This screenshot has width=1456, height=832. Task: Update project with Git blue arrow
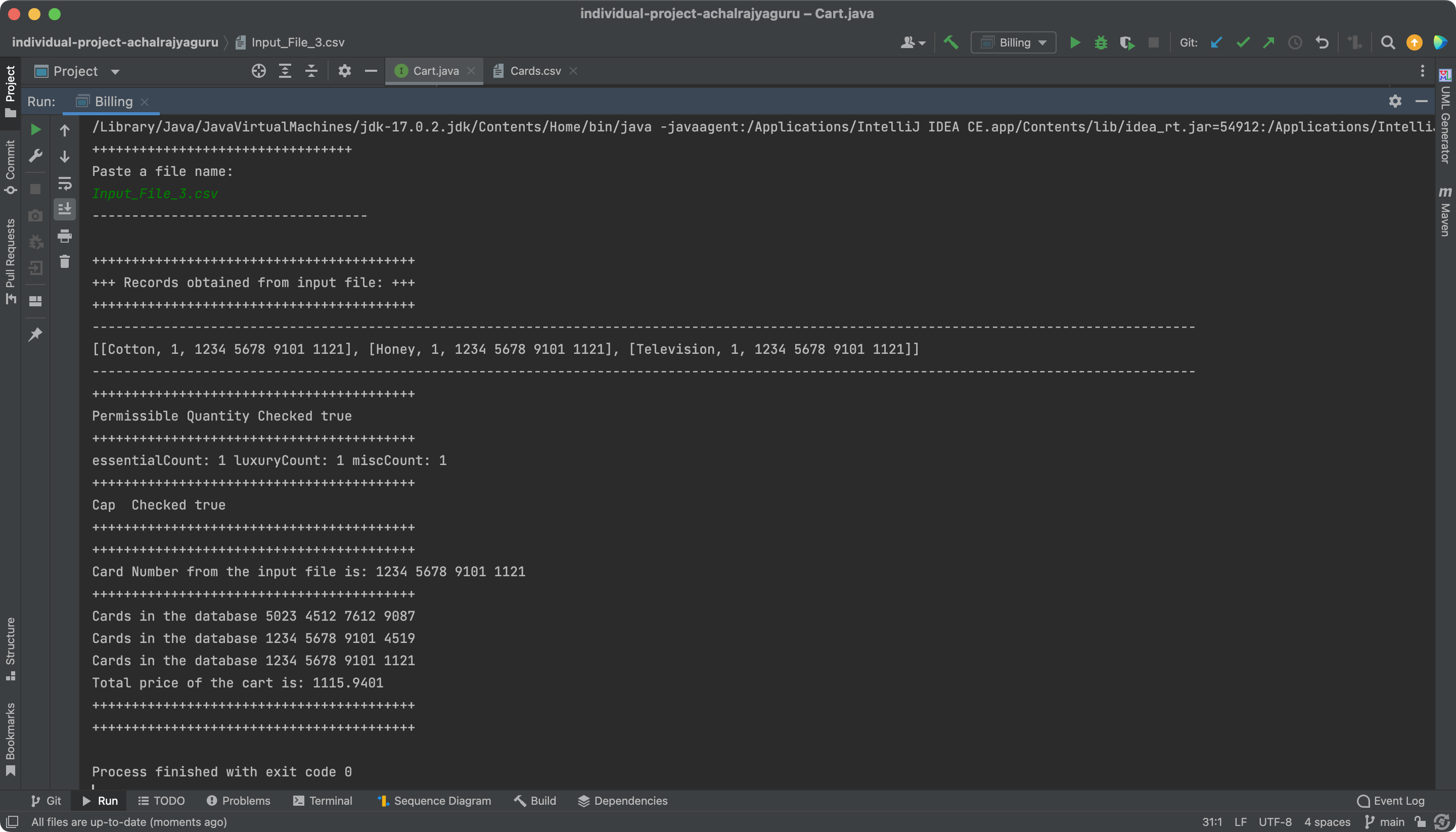pos(1216,43)
